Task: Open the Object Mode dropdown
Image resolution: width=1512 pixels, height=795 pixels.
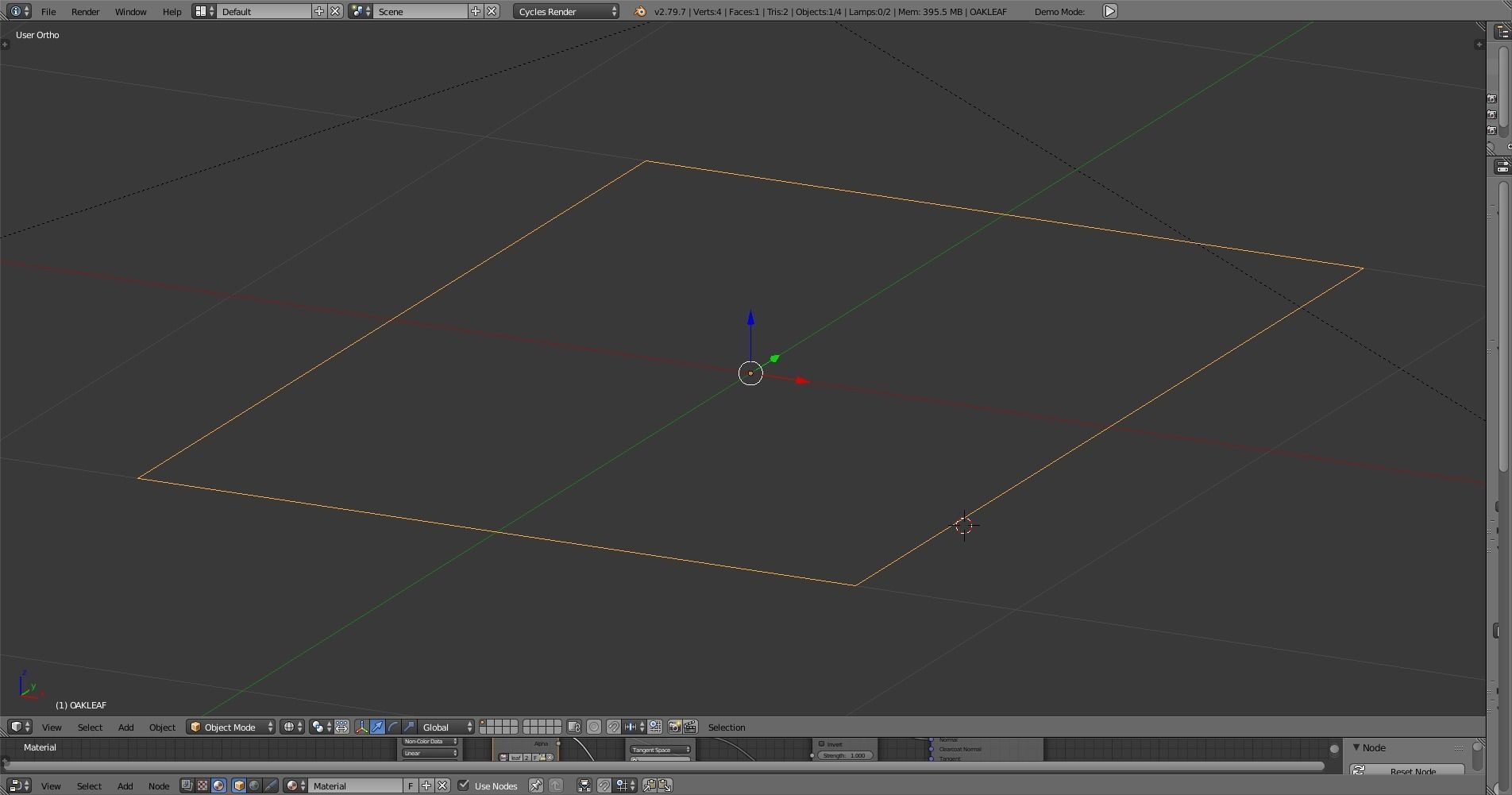Action: click(231, 727)
